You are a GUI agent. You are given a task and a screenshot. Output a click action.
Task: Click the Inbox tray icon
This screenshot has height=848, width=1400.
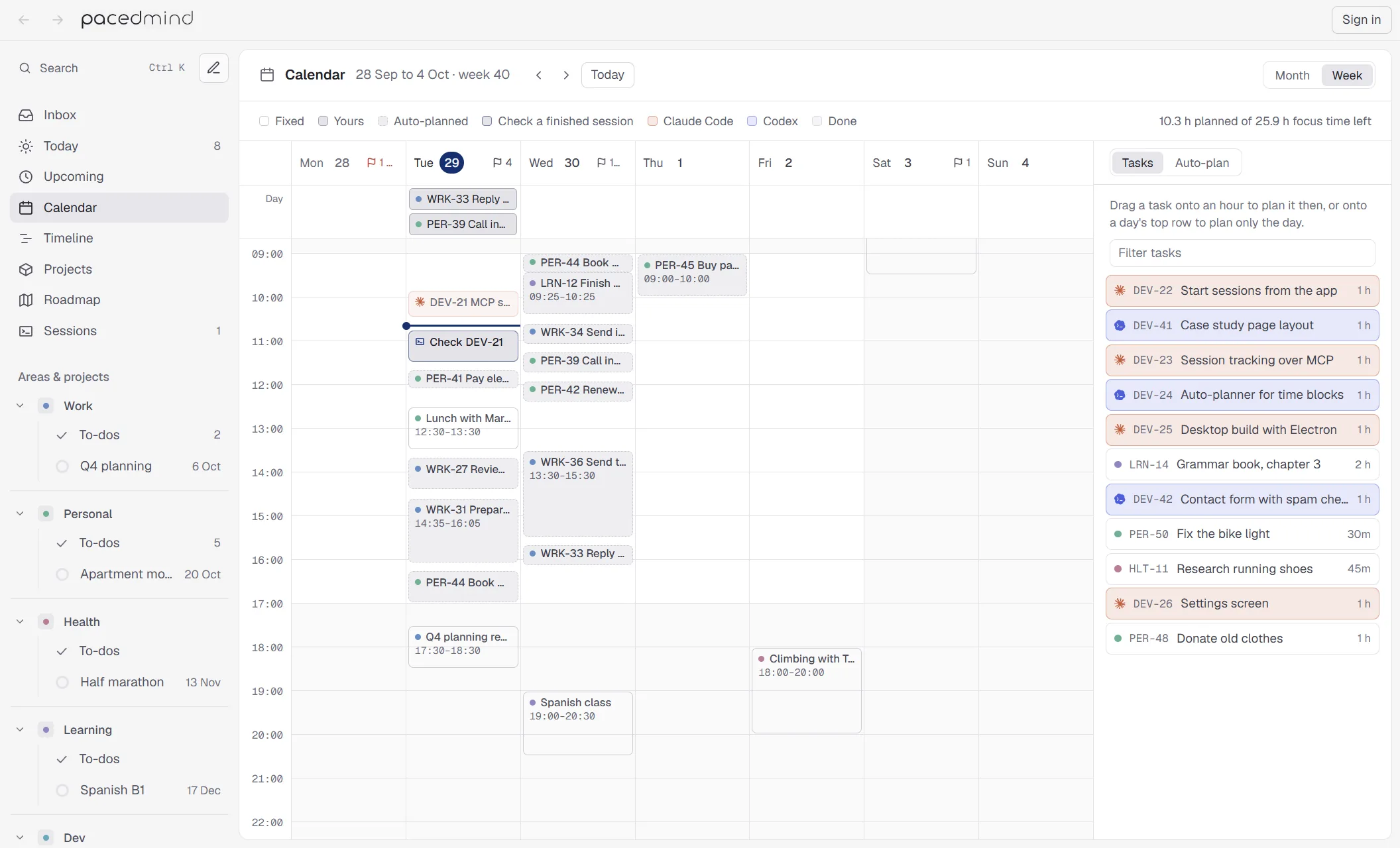tap(26, 115)
